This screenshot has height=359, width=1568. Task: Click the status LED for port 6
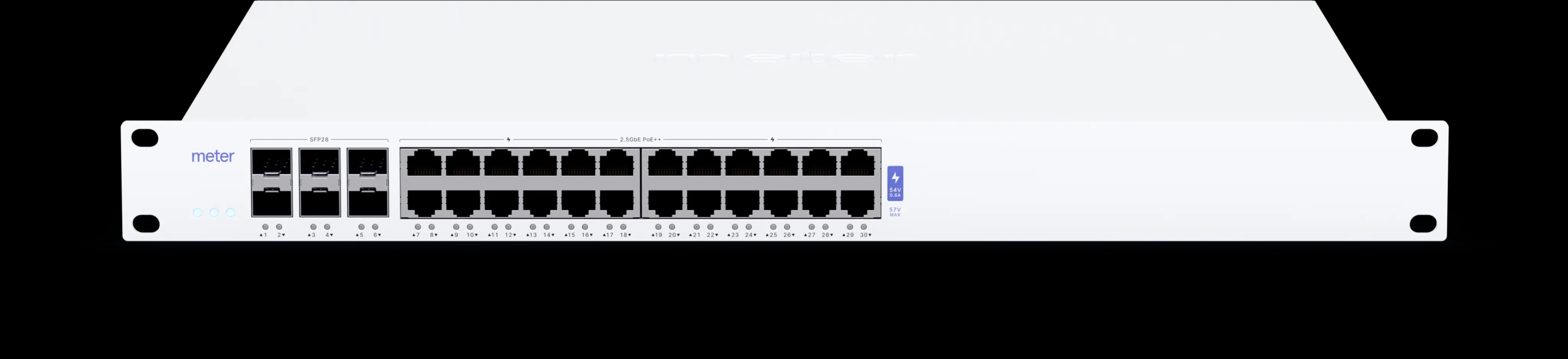coord(375,227)
